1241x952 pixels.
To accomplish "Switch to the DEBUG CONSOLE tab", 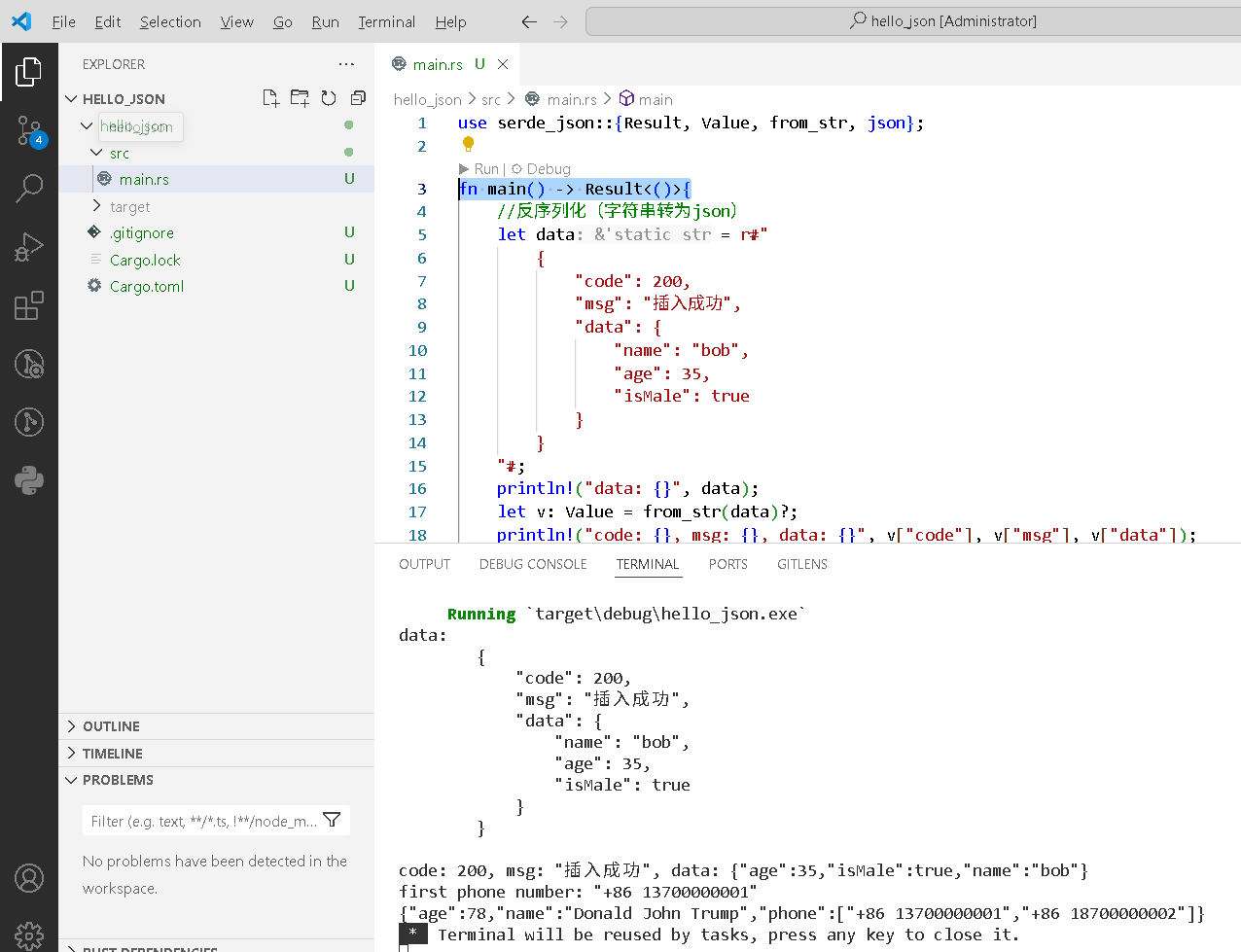I will tap(533, 564).
